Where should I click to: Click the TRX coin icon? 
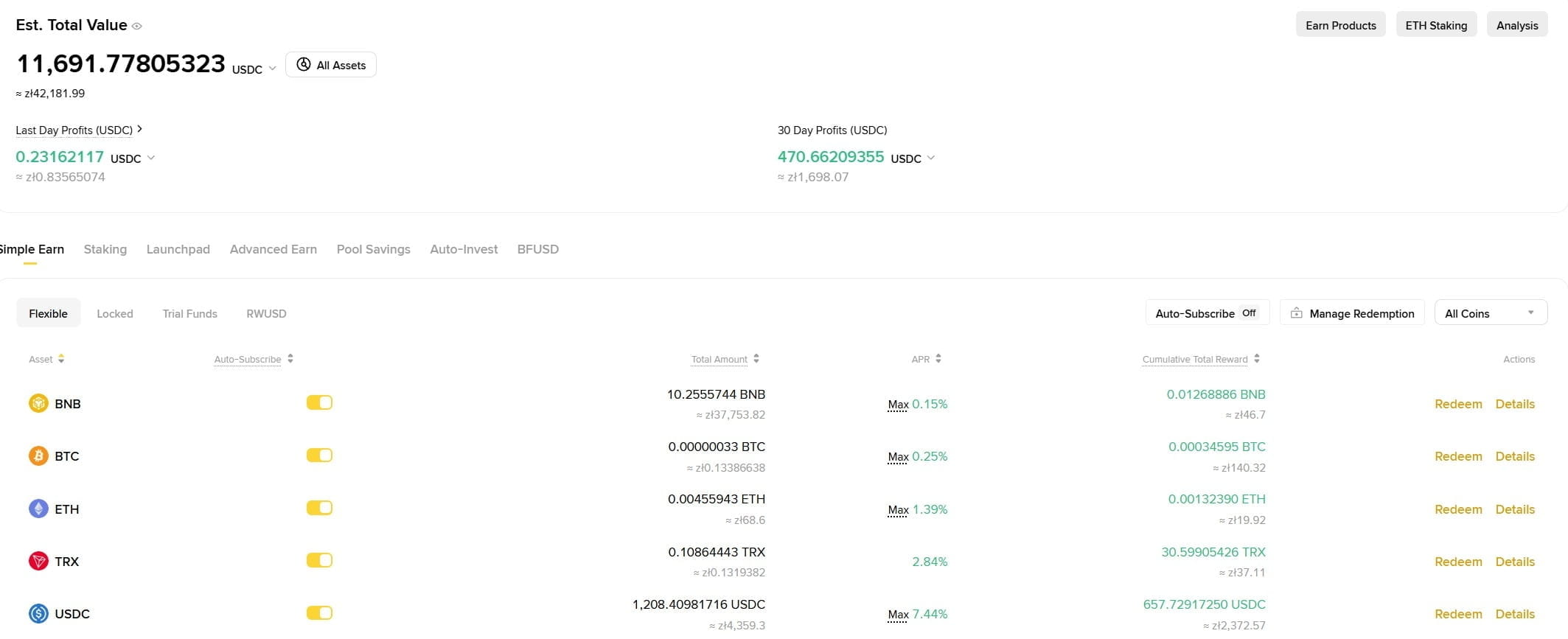pyautogui.click(x=38, y=561)
